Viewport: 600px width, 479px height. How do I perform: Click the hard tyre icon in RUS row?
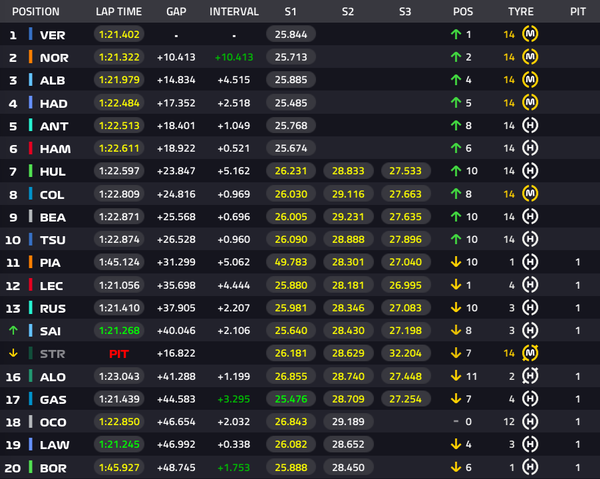pos(530,308)
